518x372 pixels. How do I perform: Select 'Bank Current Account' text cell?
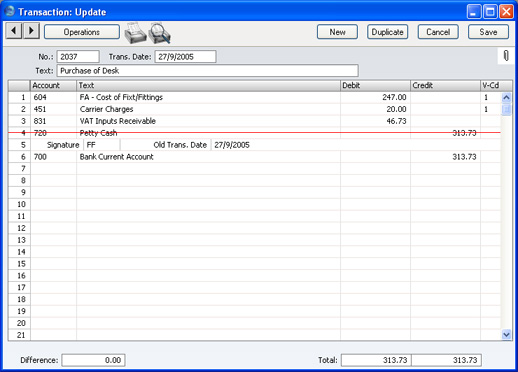point(208,157)
